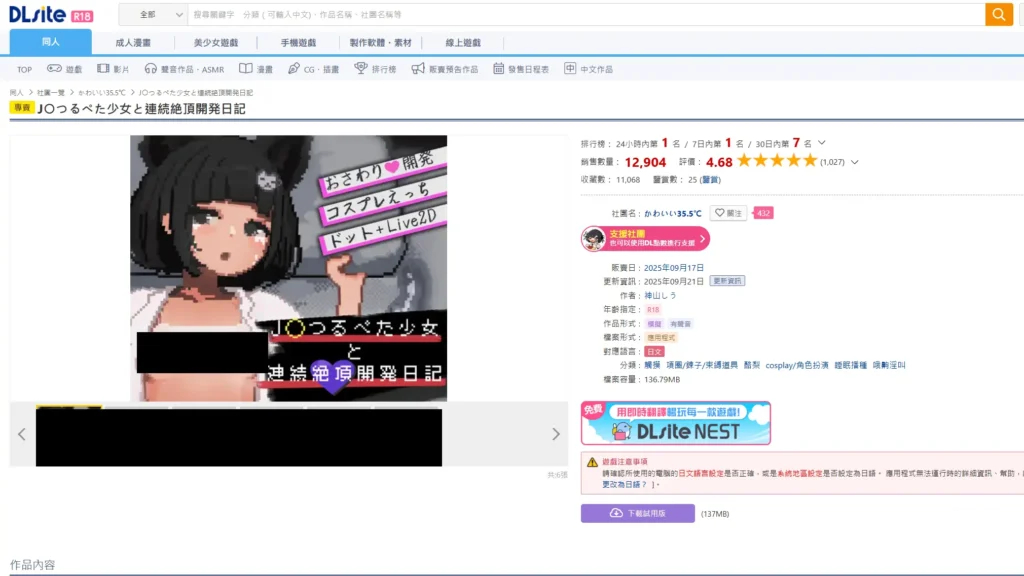Click the next arrow in thumbnail carousel
Screen dimensions: 1024x576
[x=556, y=434]
